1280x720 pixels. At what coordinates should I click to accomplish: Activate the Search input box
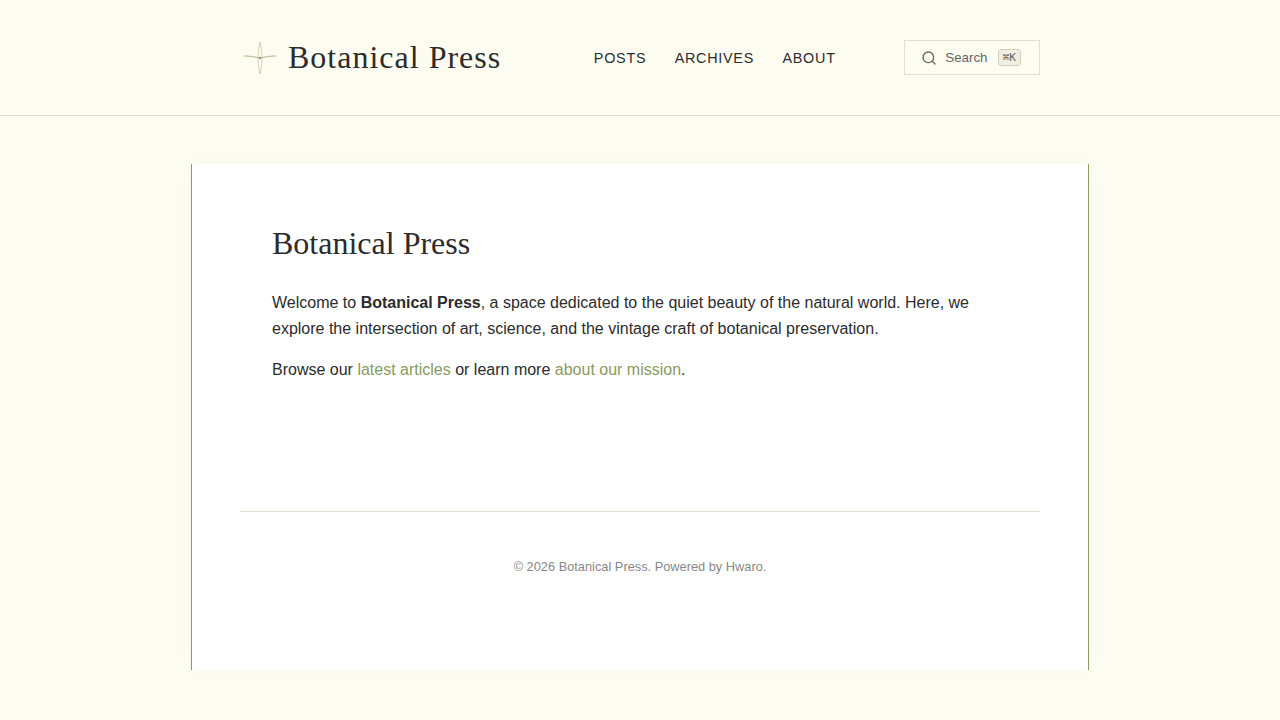971,57
